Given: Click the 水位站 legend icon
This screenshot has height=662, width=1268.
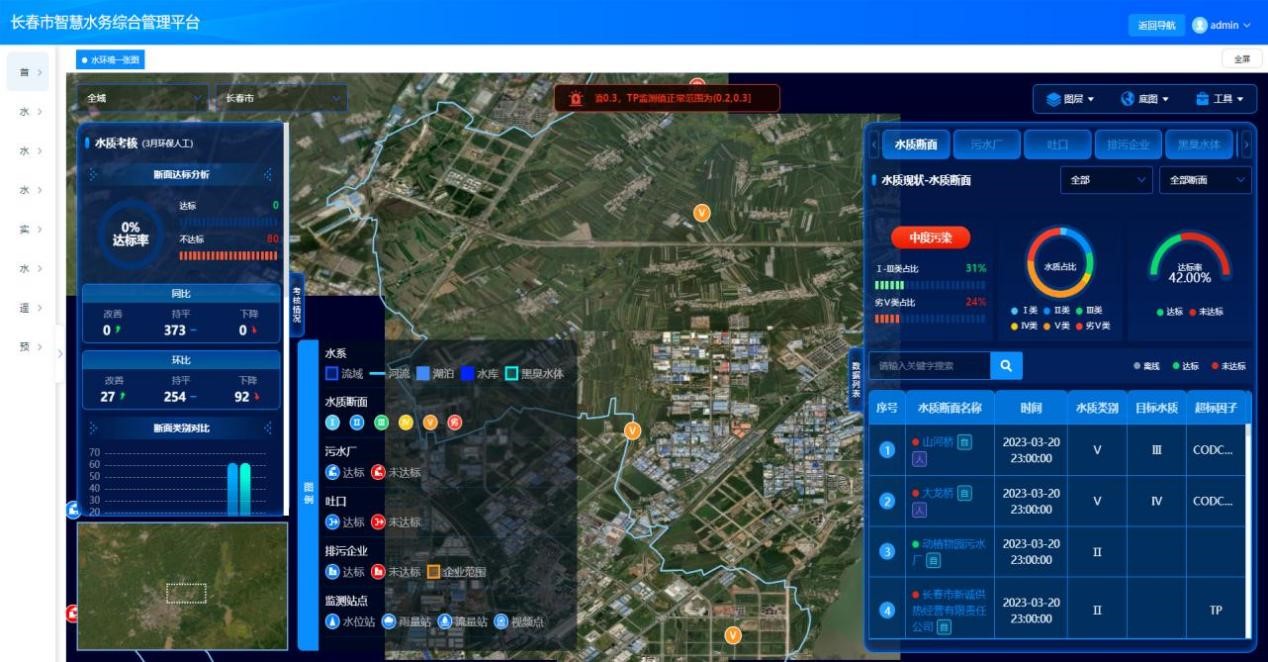Looking at the screenshot, I should [x=333, y=621].
